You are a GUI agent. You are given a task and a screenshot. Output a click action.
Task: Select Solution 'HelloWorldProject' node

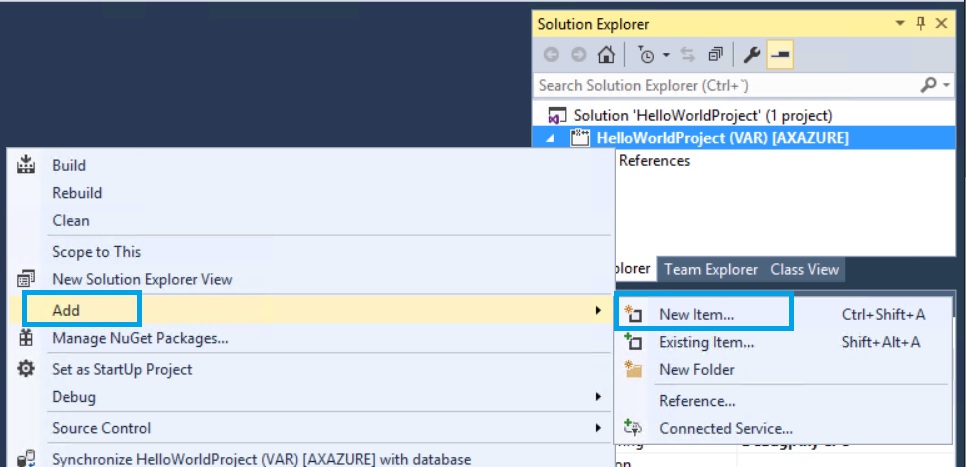tap(703, 115)
